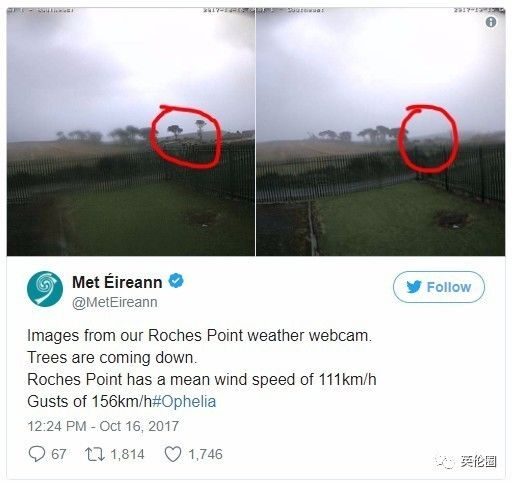Open the reply speech bubble icon
513x484 pixels.
point(37,454)
